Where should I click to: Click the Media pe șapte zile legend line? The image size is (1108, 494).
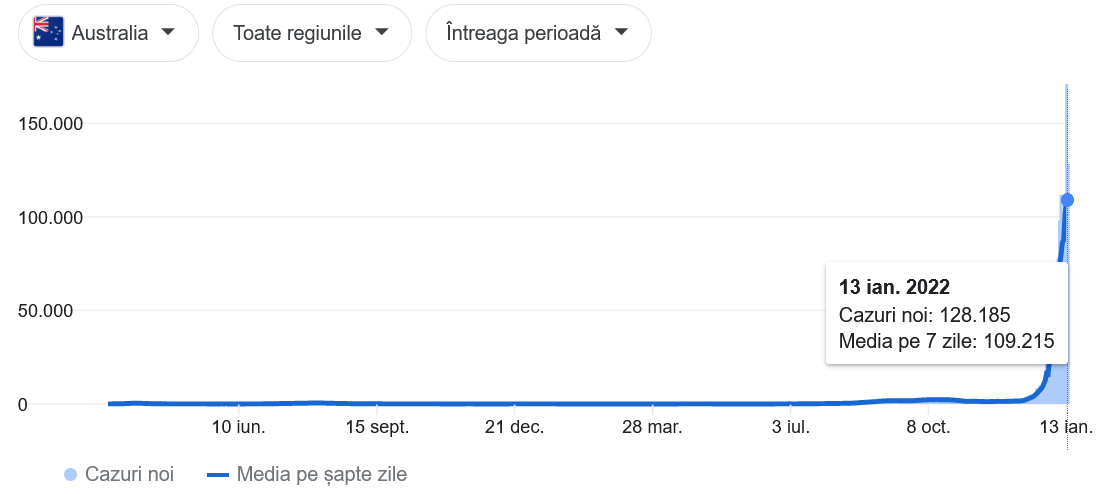[x=218, y=474]
